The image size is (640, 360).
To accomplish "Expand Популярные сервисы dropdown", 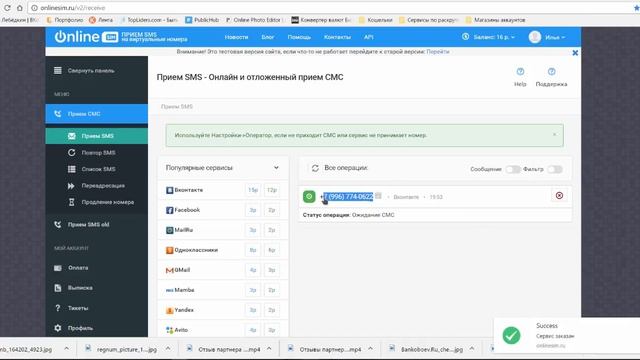I will point(276,168).
